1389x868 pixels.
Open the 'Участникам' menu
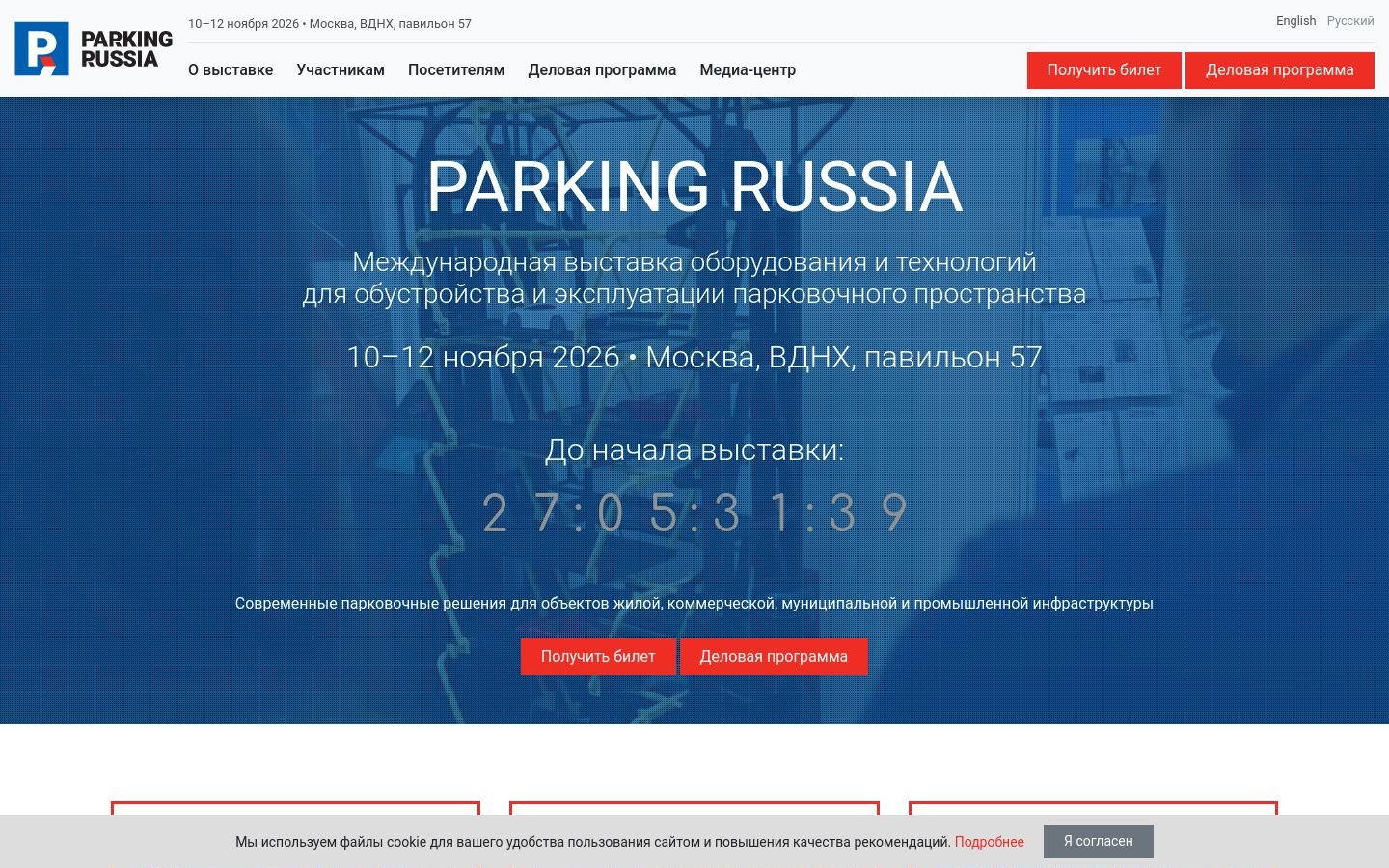(340, 70)
